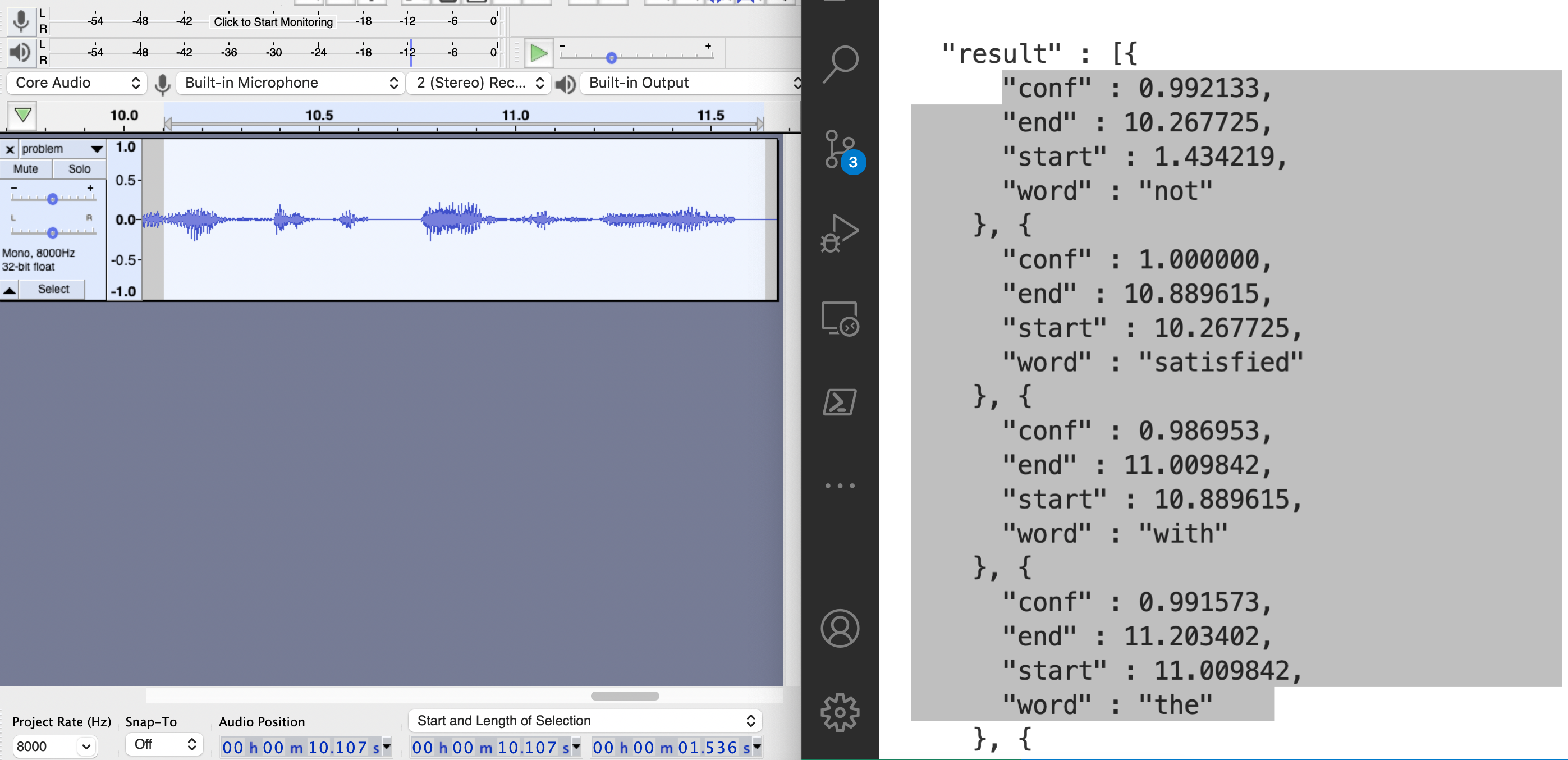Click the horizontal scrollbar below the waveform
This screenshot has height=760, width=1568.
(x=625, y=695)
